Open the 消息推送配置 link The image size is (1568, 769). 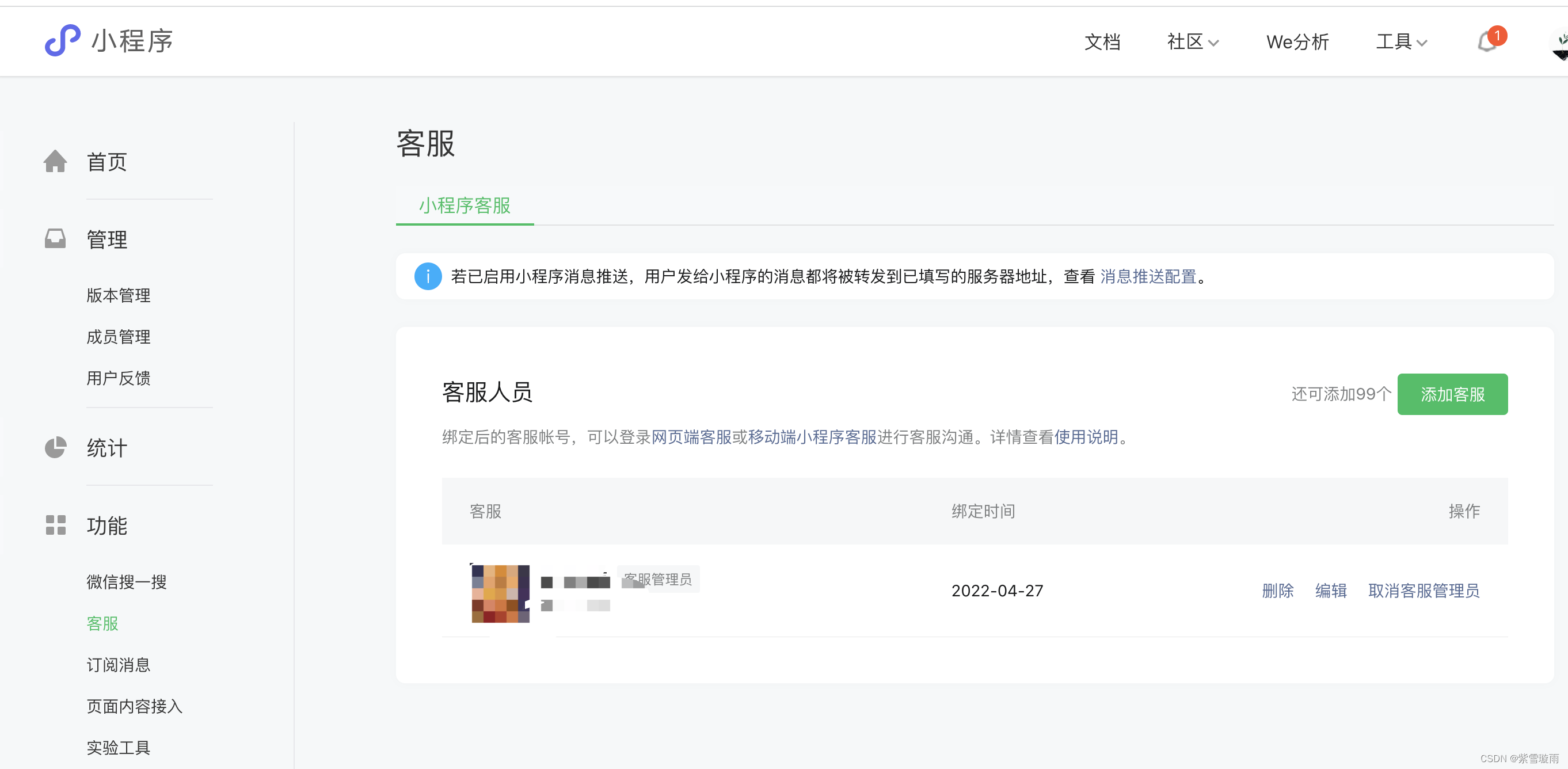(x=1148, y=276)
